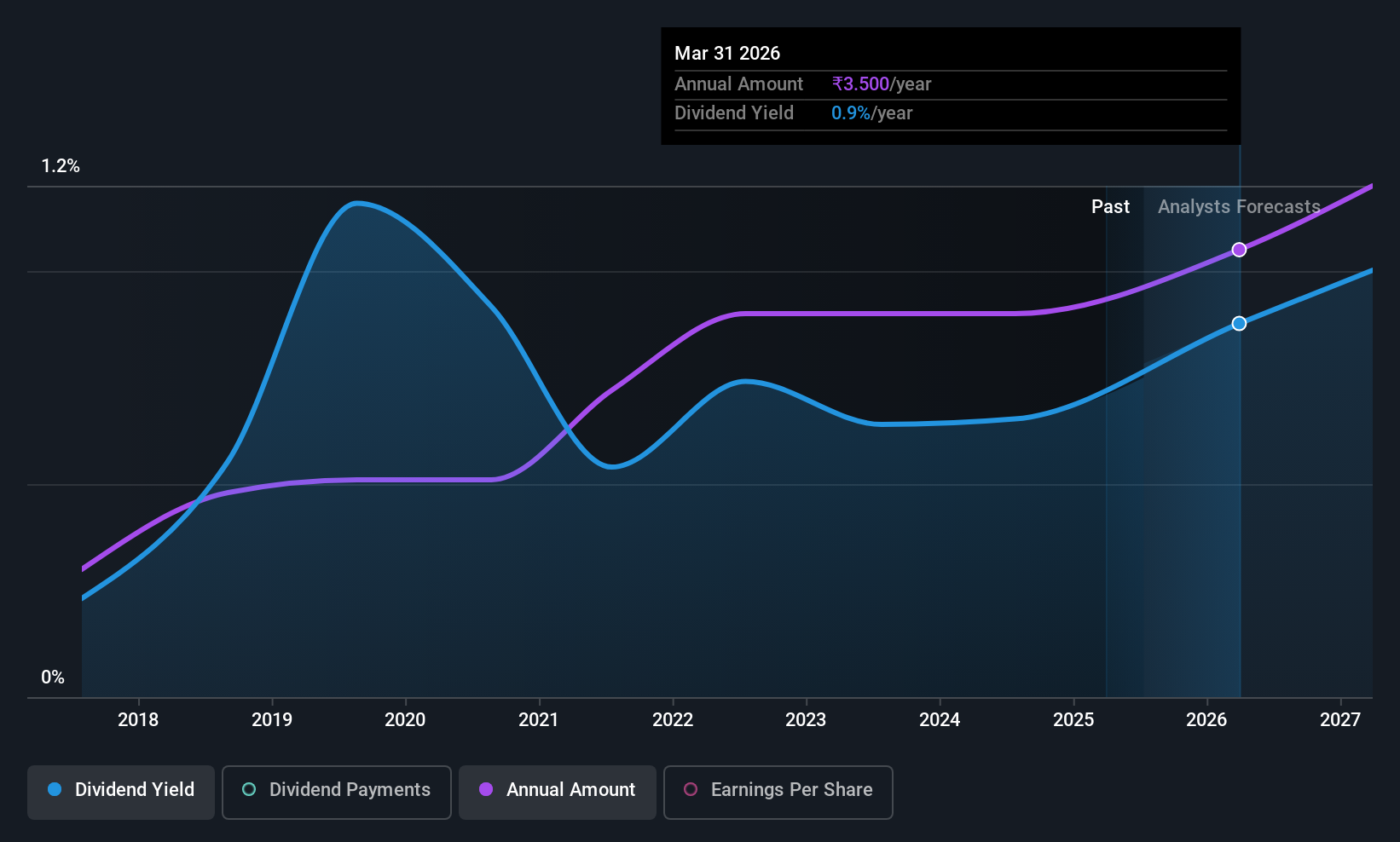The image size is (1400, 842).
Task: Click the 0.9%/year tooltip value
Action: tap(872, 113)
